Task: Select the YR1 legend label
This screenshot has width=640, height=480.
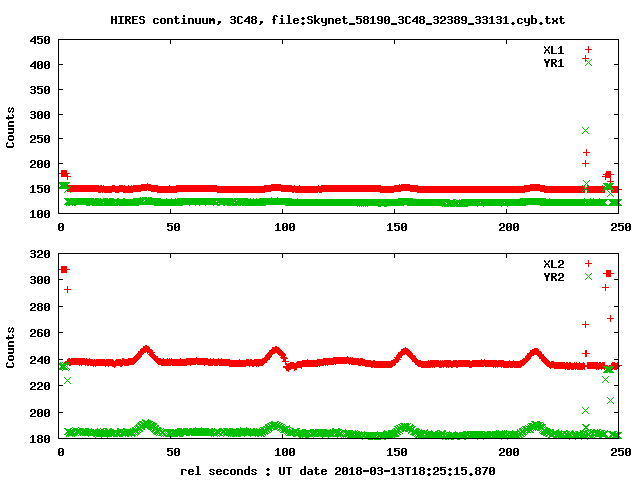Action: pyautogui.click(x=553, y=63)
